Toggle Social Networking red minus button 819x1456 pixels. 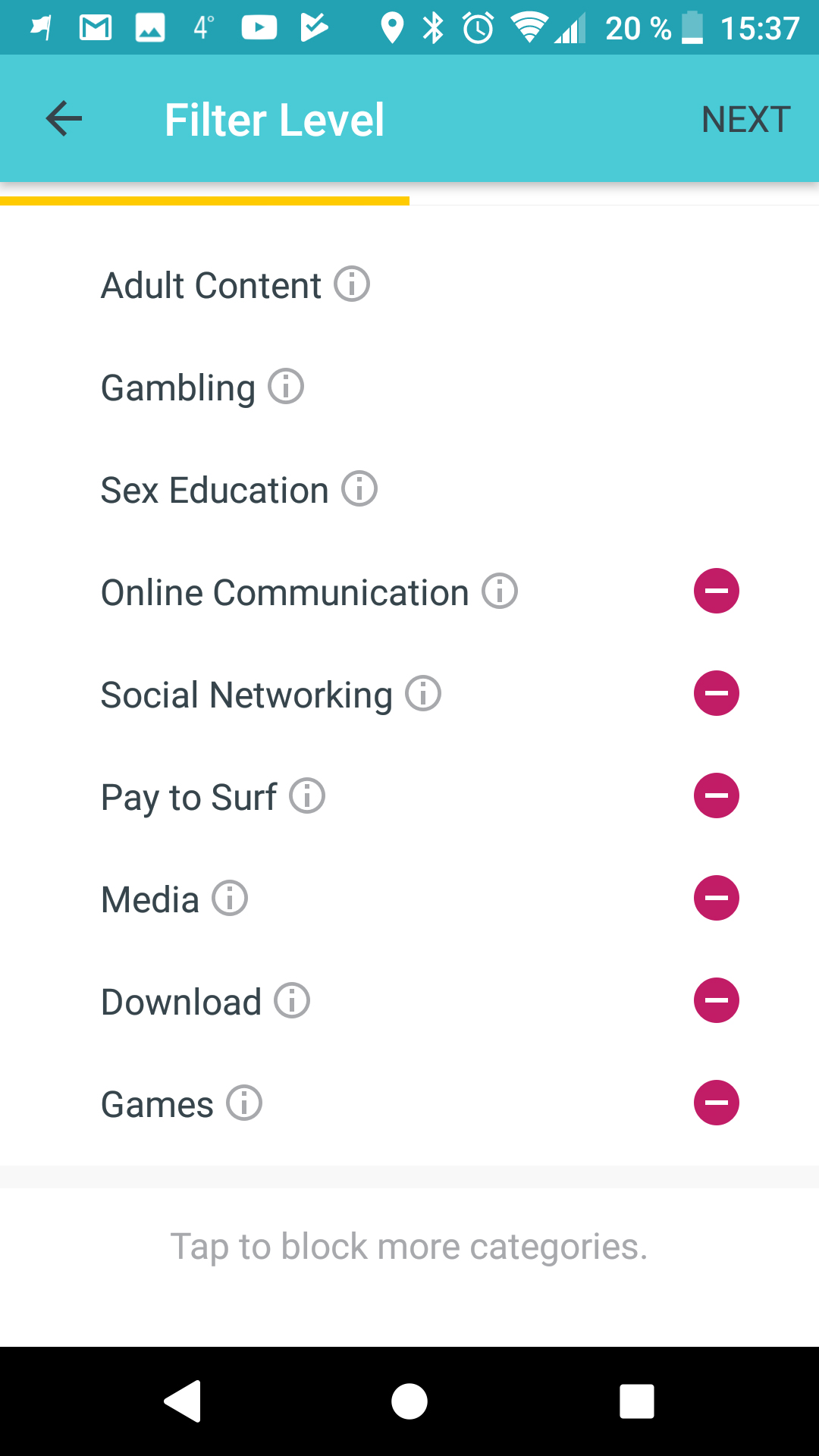click(x=717, y=693)
